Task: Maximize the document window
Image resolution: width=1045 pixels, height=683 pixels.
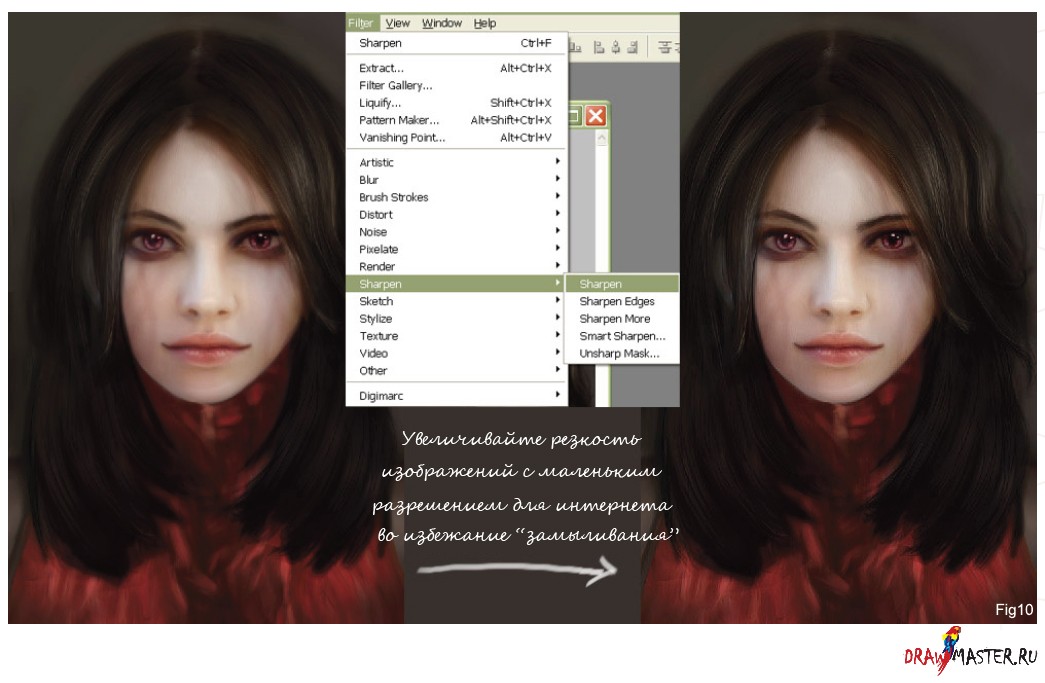Action: [574, 116]
